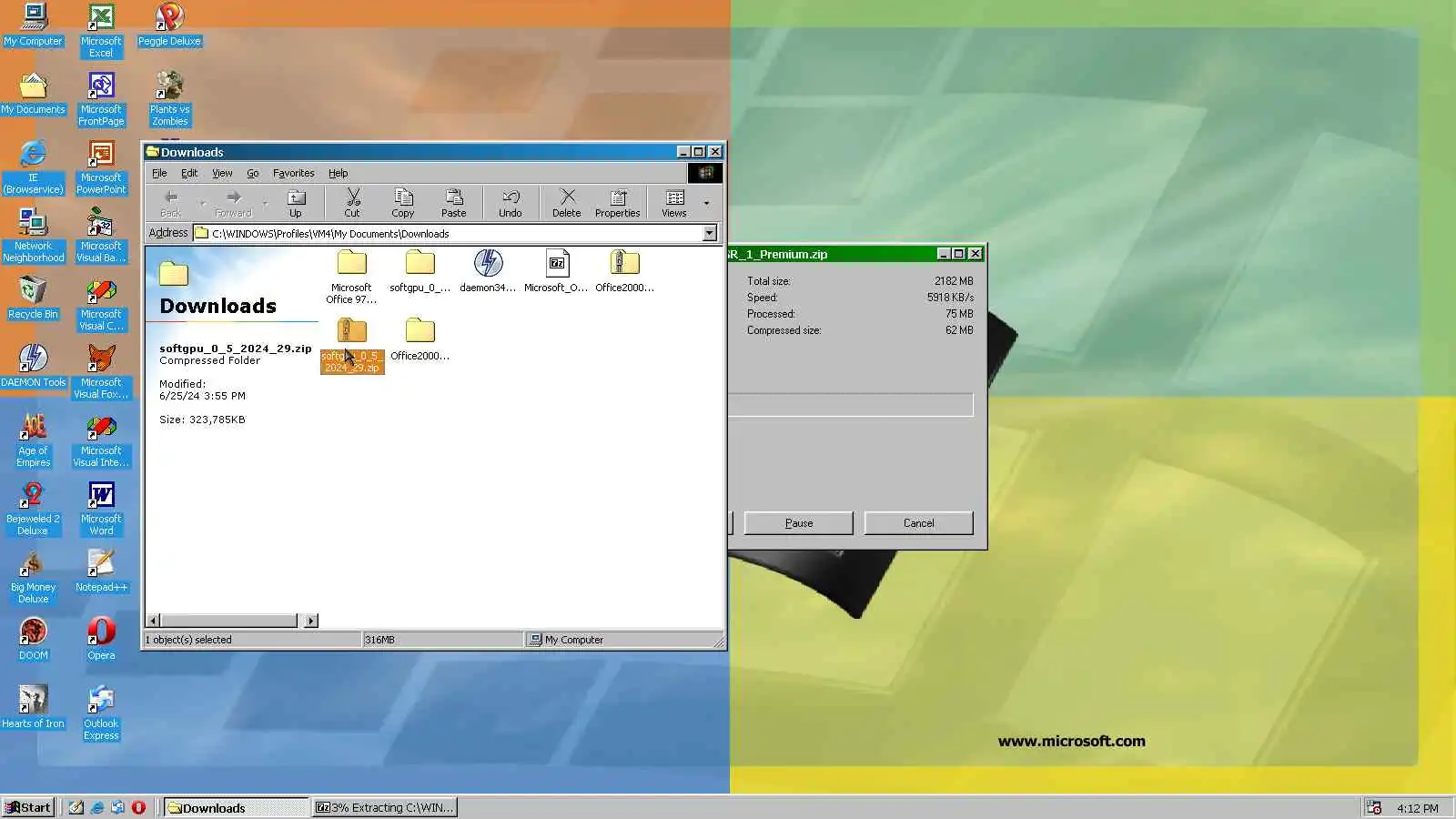This screenshot has width=1456, height=819.
Task: Pause the 7-Zip extraction
Action: pyautogui.click(x=798, y=523)
